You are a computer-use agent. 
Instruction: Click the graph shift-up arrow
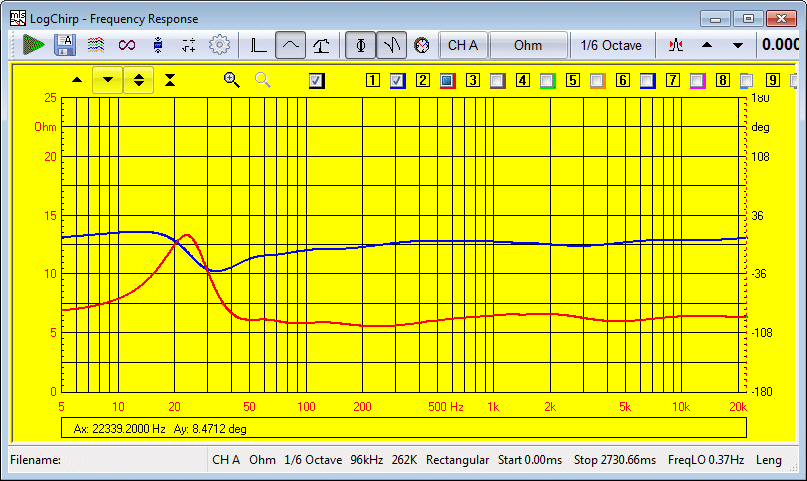(x=77, y=80)
